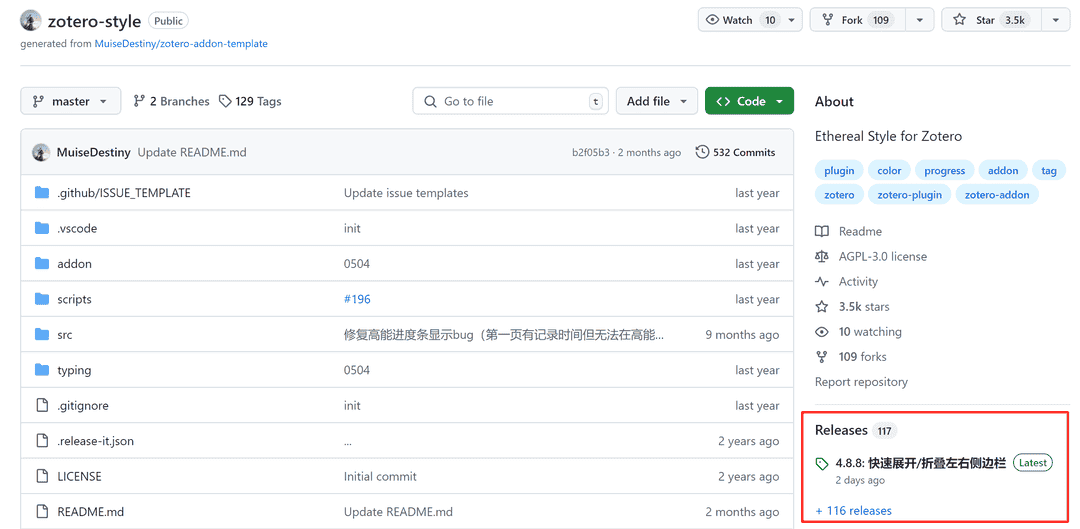Open the Star lists dropdown arrow
The image size is (1080, 529).
click(x=1055, y=20)
